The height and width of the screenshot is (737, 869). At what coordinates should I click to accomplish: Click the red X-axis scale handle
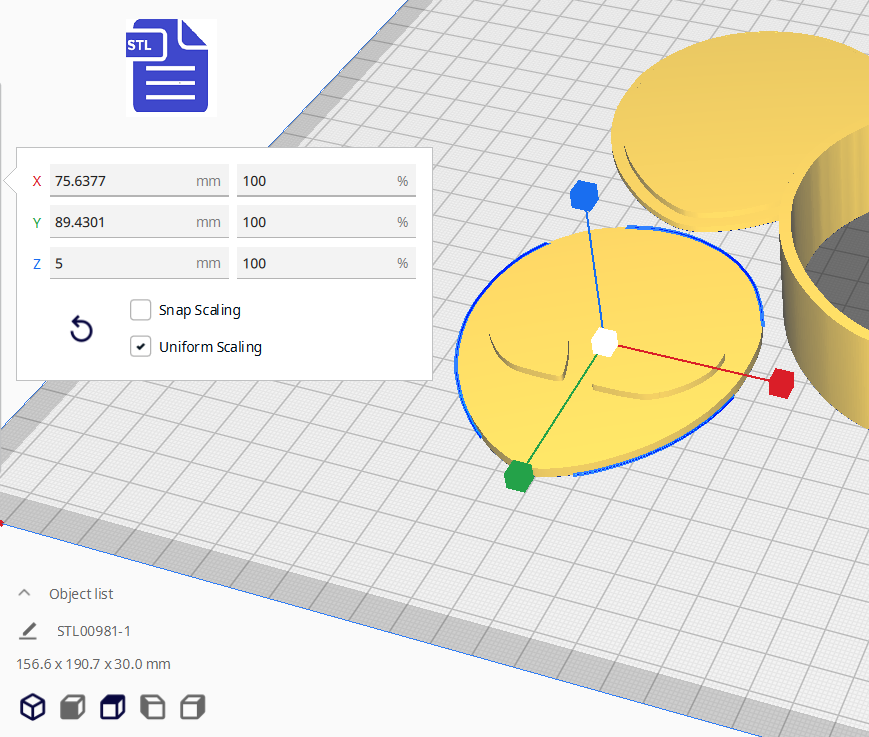click(781, 382)
